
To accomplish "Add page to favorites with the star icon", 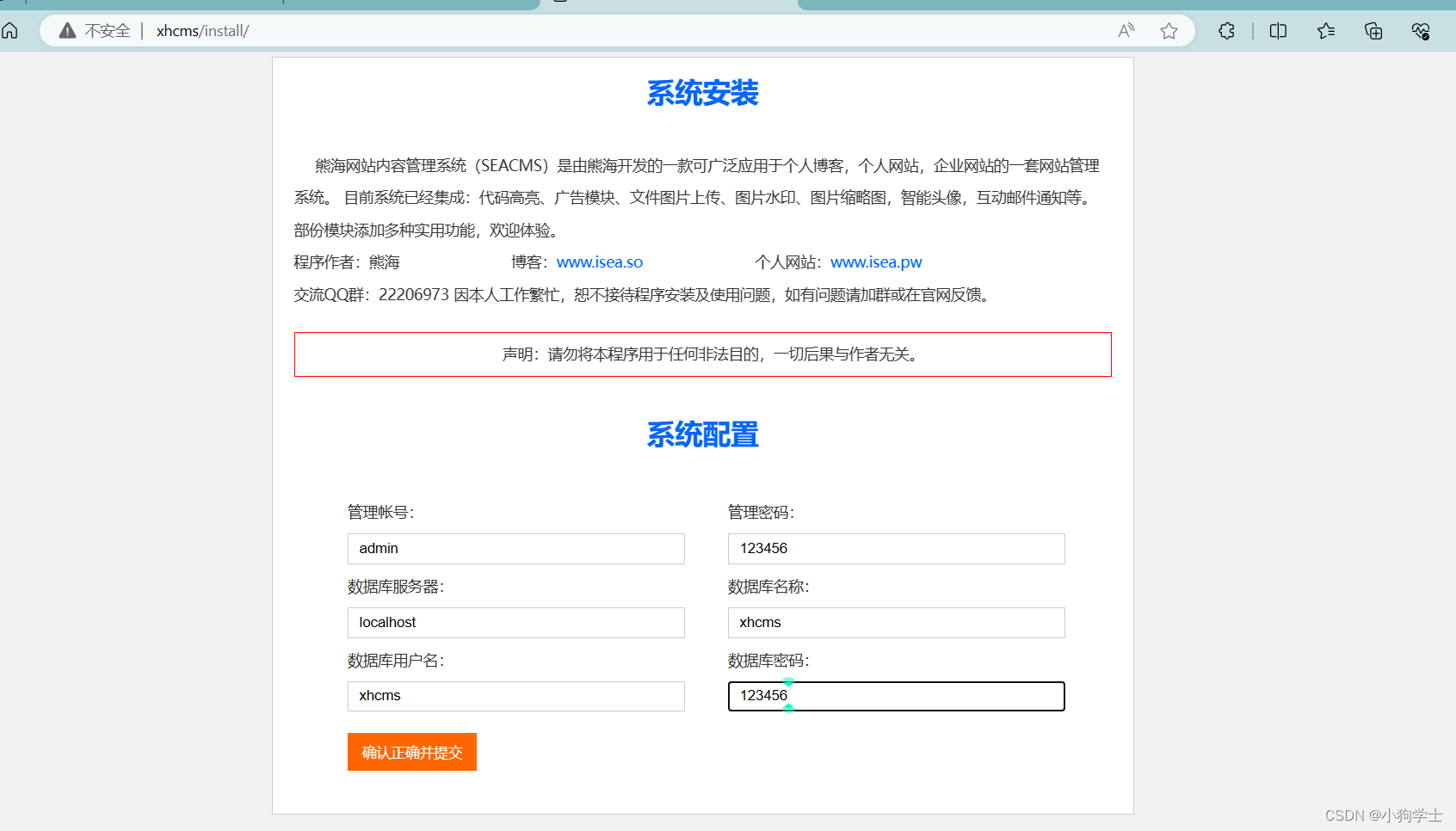I will pyautogui.click(x=1169, y=31).
